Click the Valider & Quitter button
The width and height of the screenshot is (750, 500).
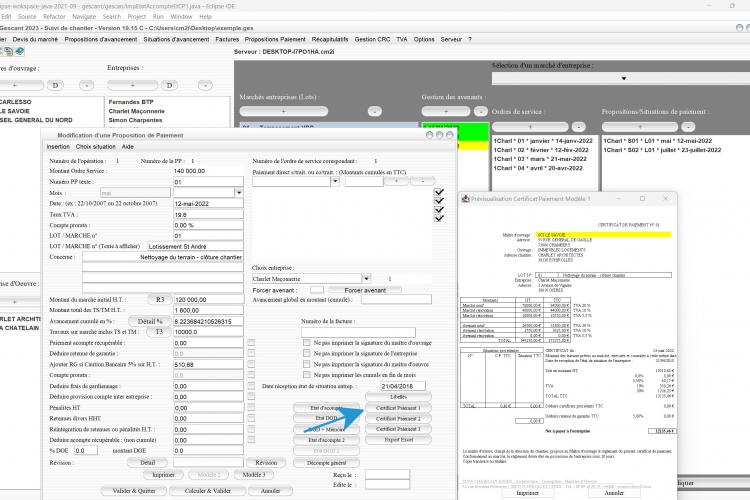134,490
